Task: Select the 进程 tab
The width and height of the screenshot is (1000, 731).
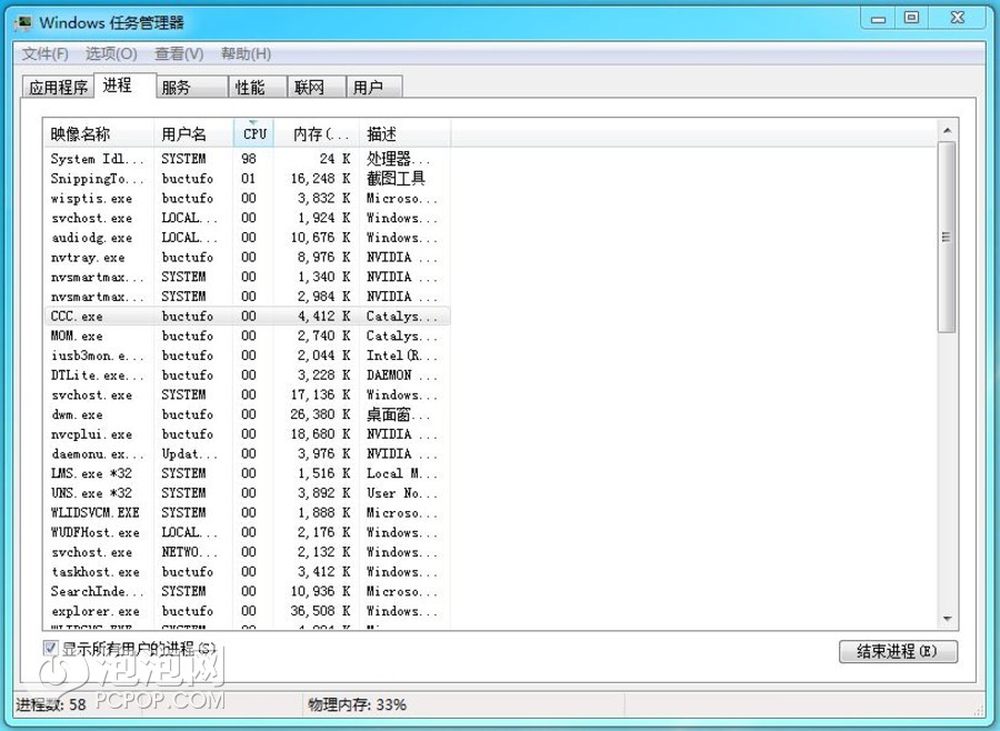Action: [x=125, y=85]
